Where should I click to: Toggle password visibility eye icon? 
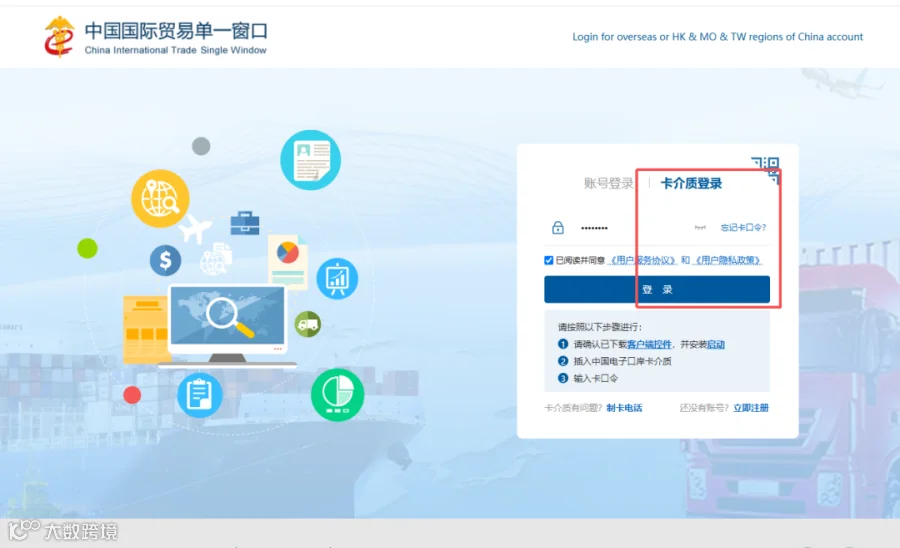pos(700,228)
